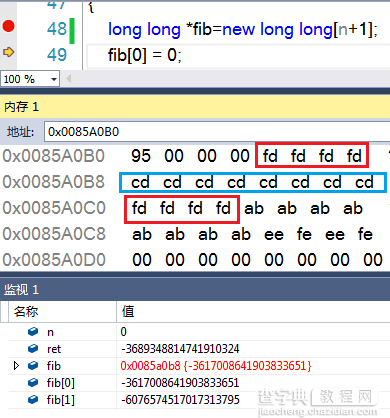Toggle the red breakpoint on line 48

tap(8, 26)
